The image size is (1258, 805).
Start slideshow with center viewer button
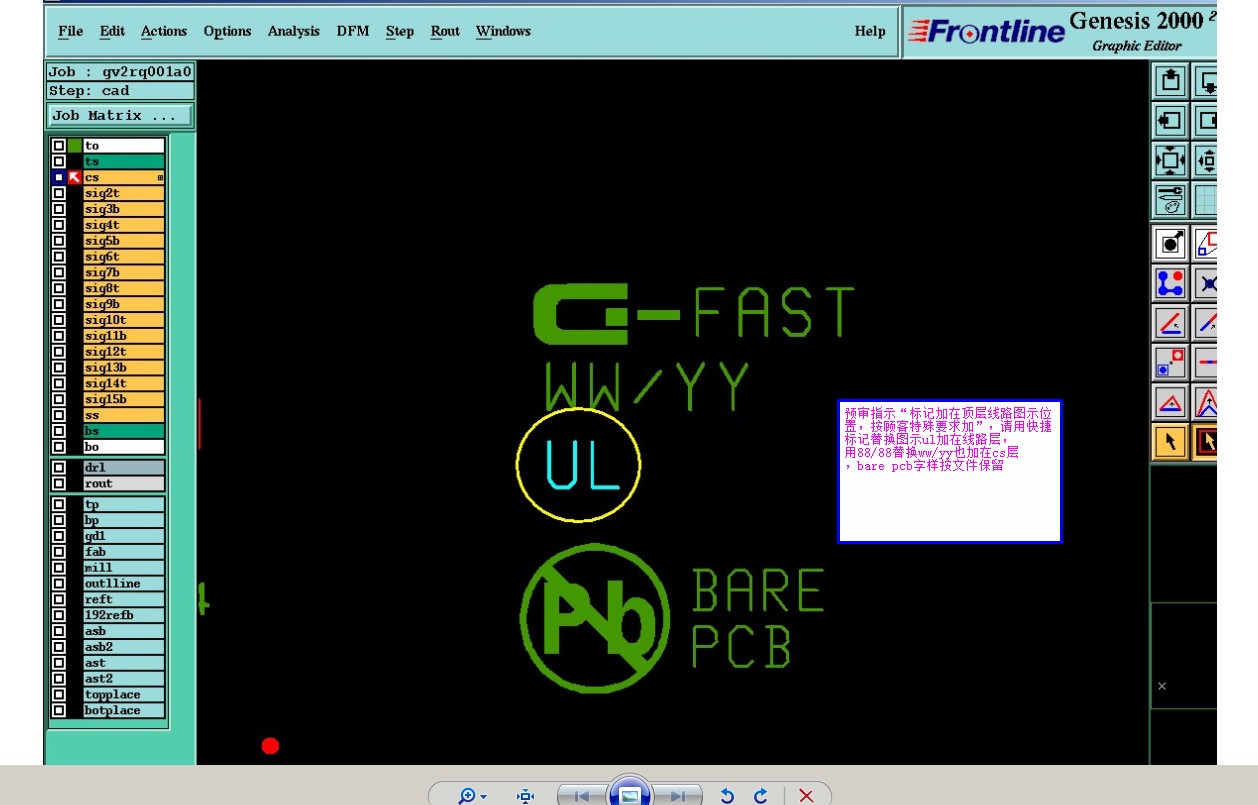click(630, 794)
